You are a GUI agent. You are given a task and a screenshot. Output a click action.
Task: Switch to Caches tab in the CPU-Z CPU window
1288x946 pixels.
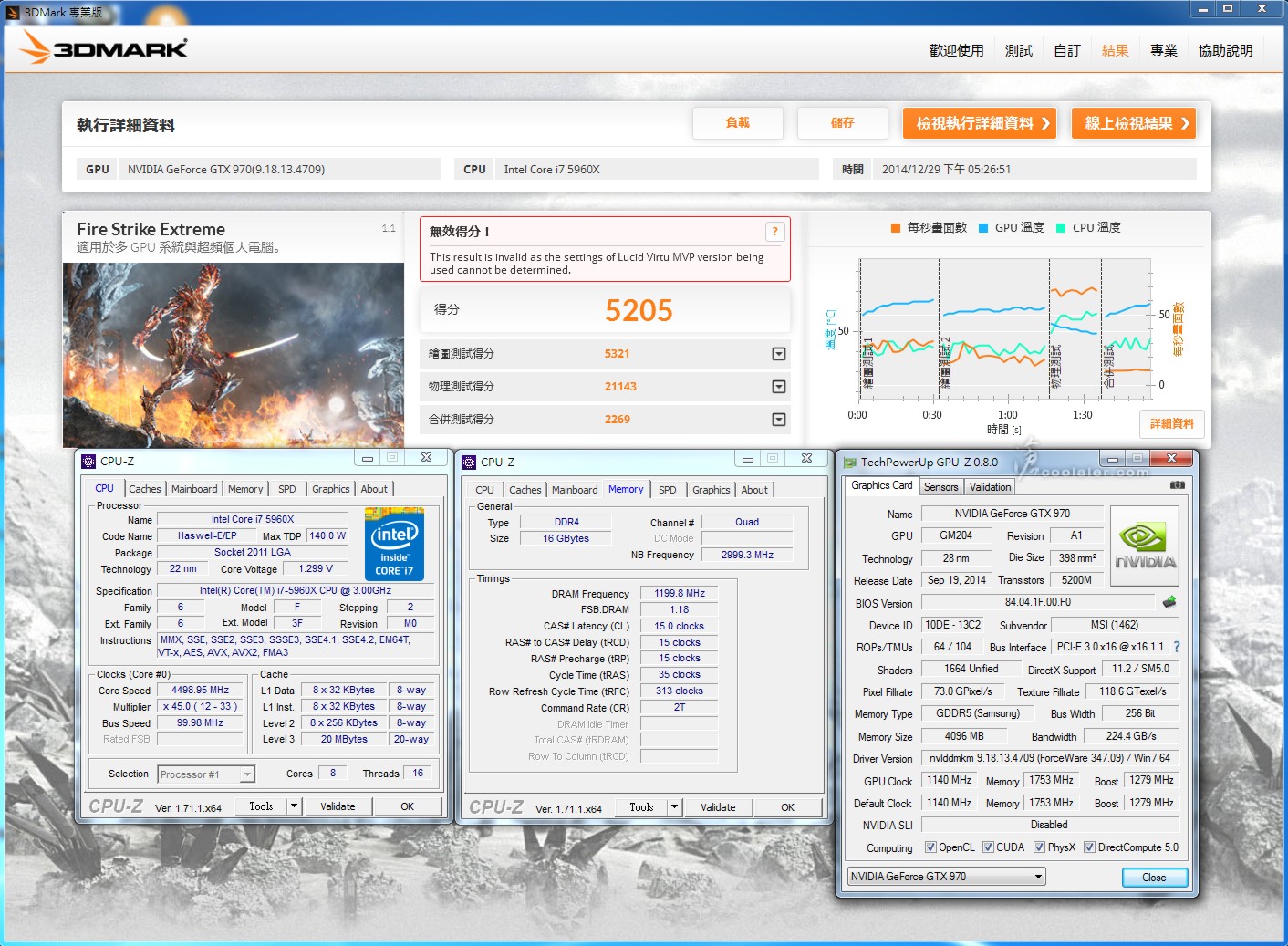144,489
